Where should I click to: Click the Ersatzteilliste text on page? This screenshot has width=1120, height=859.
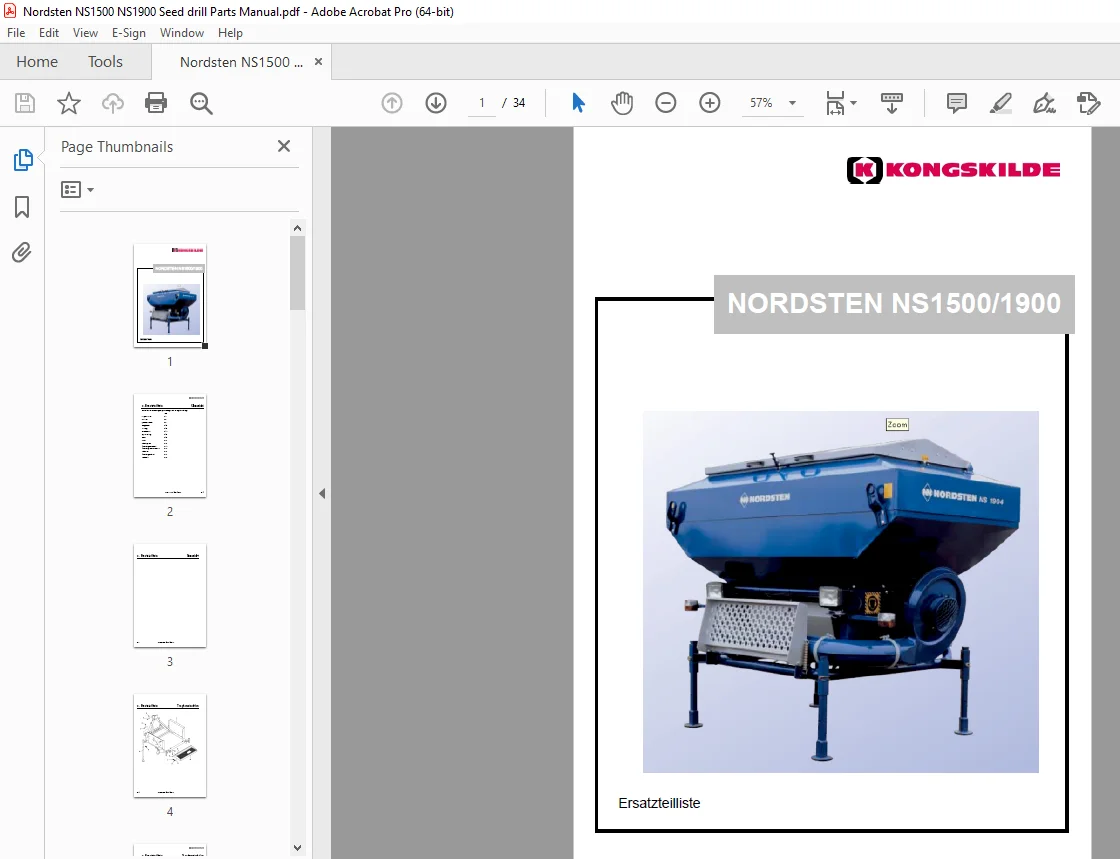coord(659,803)
